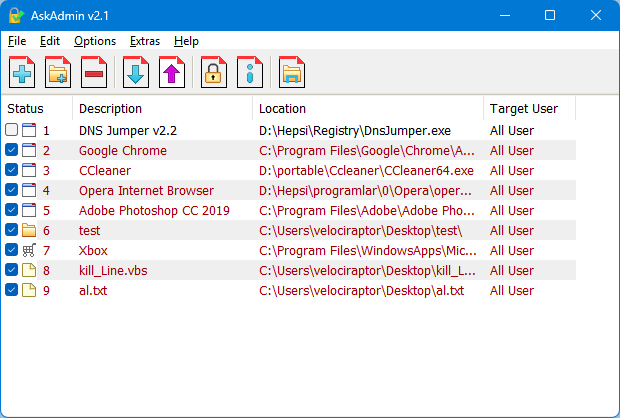Click the window icon in the CCleaner row
Screen dimensions: 620x418
(29, 170)
